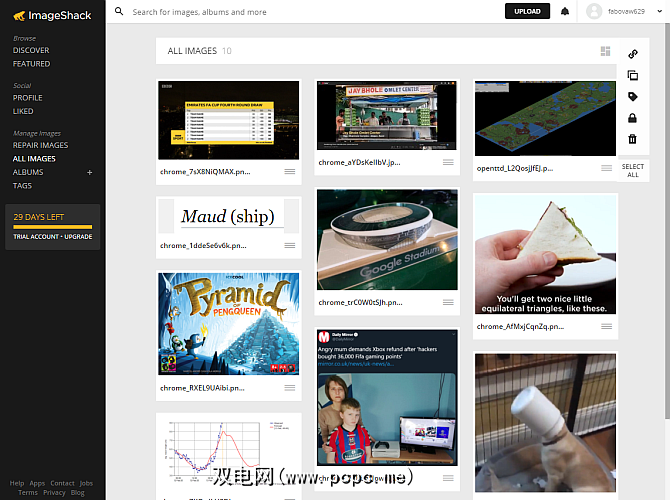The image size is (670, 500).
Task: Select All Images in sidebar
Action: click(34, 159)
